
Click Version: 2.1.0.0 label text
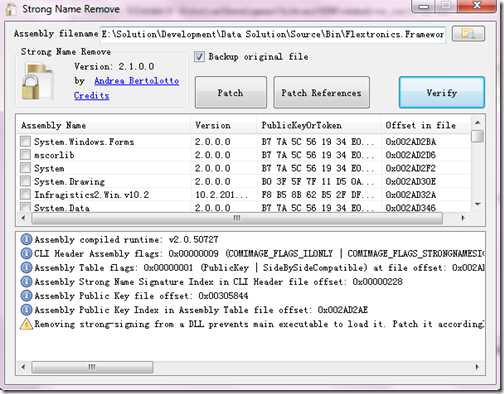pos(114,66)
